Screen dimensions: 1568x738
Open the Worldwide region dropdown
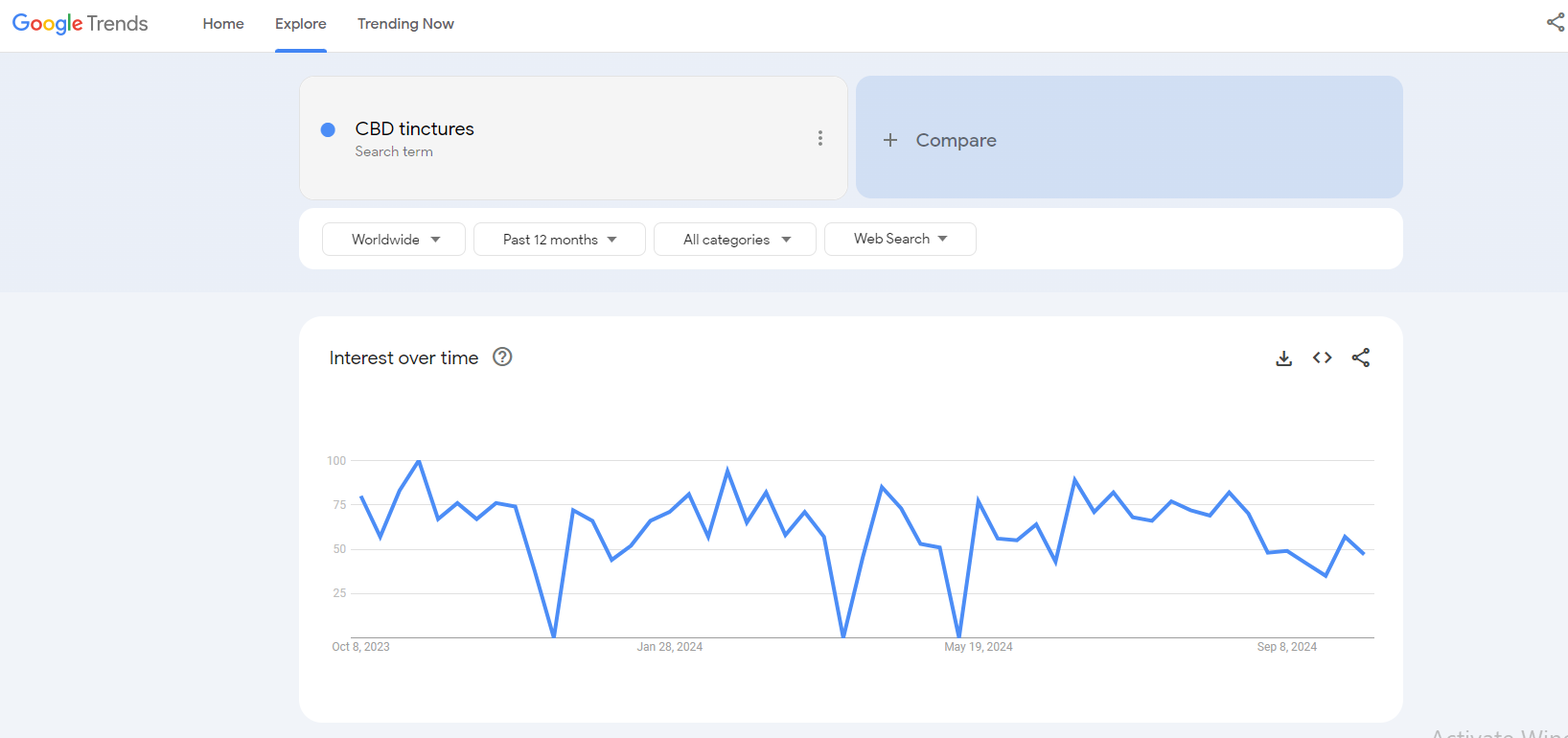coord(394,240)
